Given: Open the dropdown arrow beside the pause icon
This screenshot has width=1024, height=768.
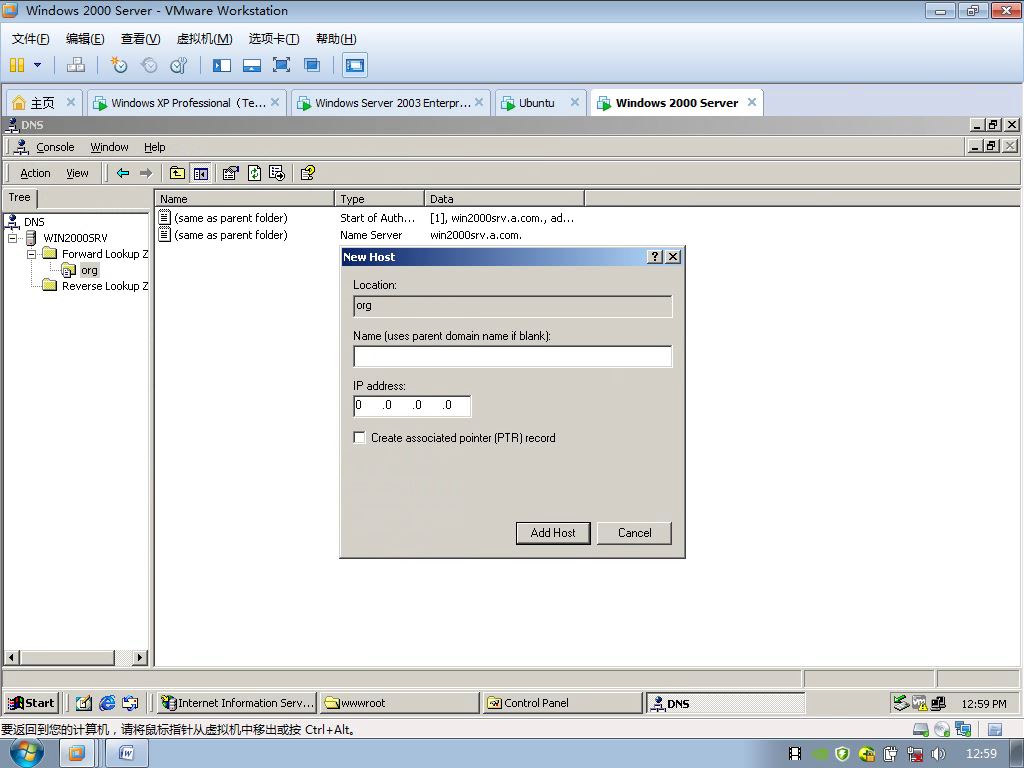Looking at the screenshot, I should [x=37, y=65].
